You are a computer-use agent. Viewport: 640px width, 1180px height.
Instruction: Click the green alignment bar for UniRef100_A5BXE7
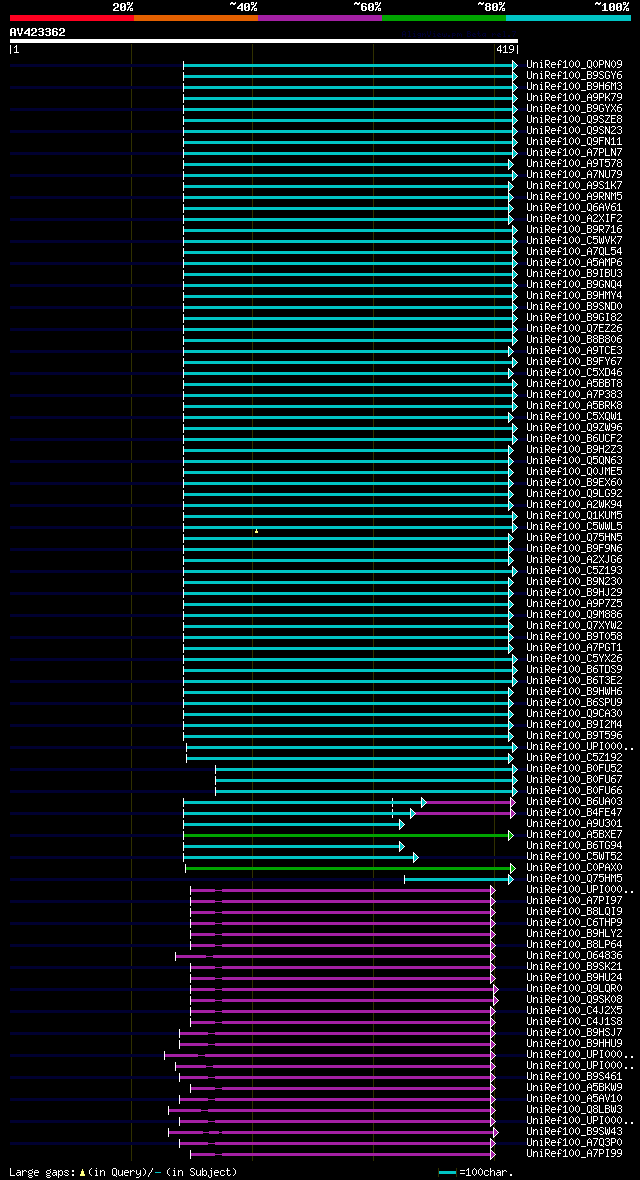click(349, 835)
